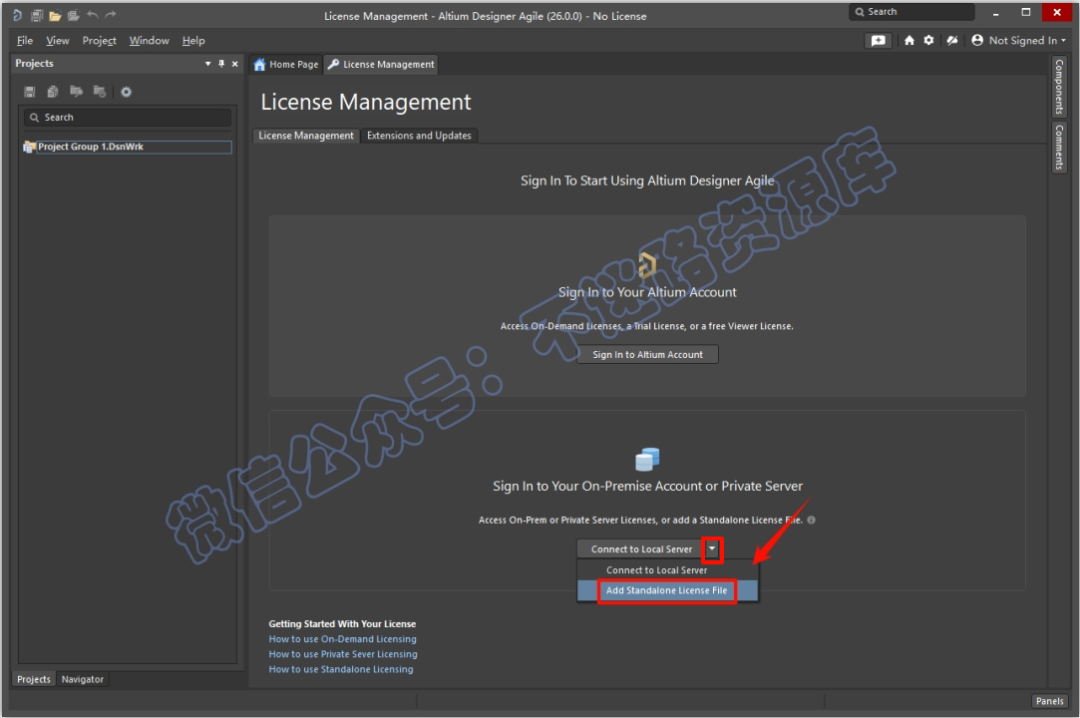Click the Sign In to Altium Account button

pyautogui.click(x=647, y=355)
